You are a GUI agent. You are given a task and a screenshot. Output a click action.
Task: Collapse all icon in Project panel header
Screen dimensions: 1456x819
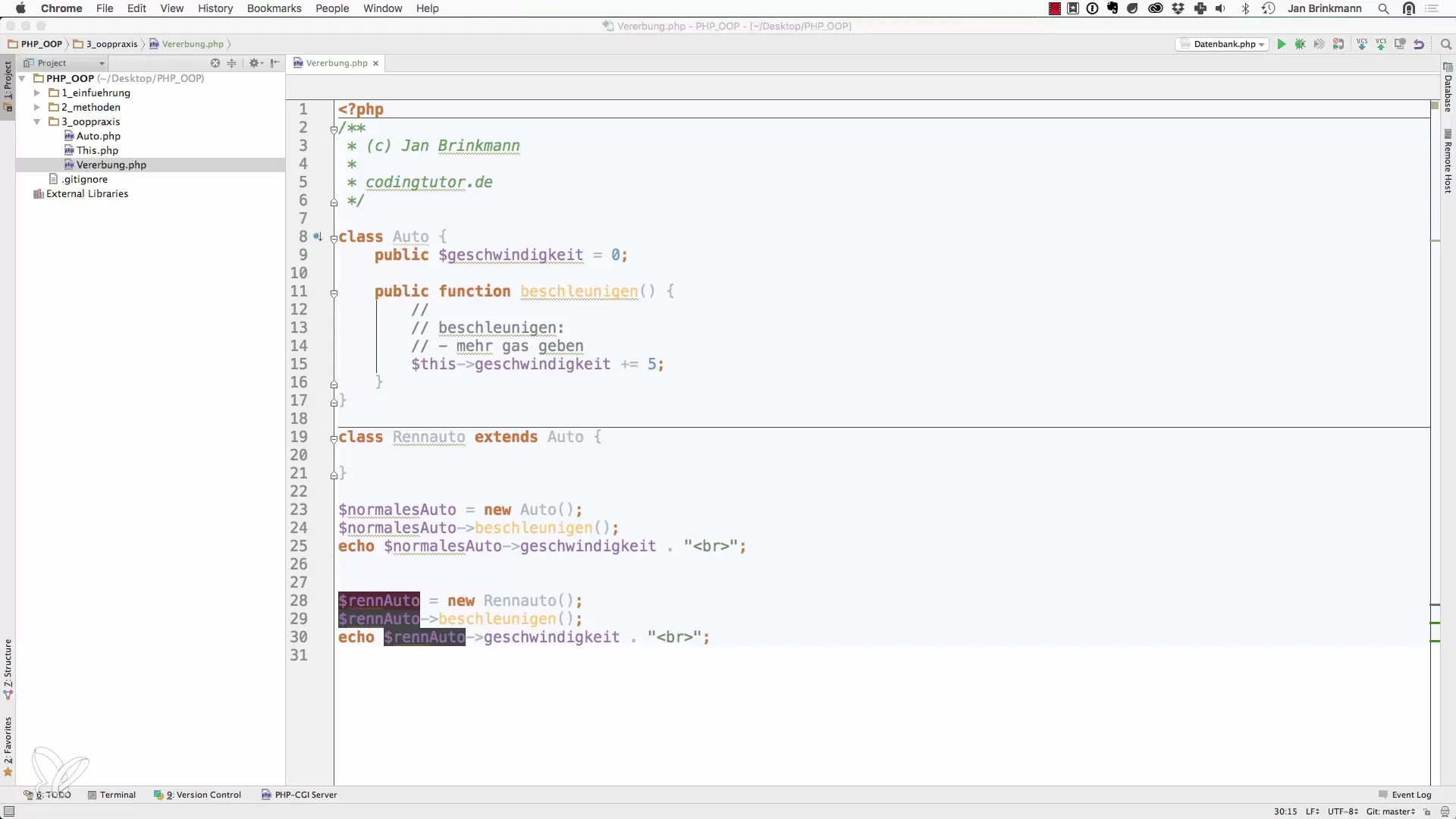232,63
